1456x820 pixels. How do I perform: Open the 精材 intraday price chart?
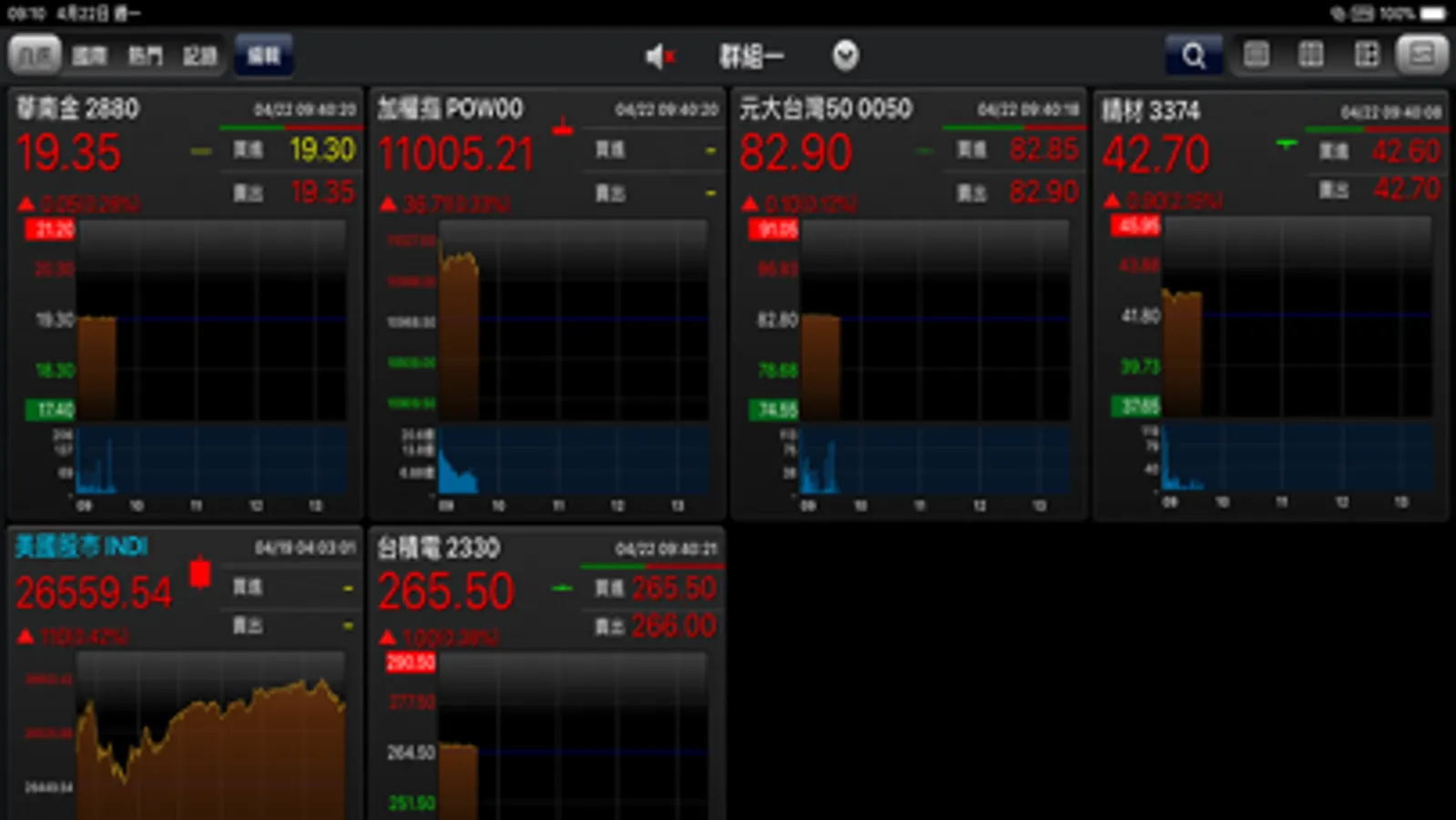point(1298,316)
